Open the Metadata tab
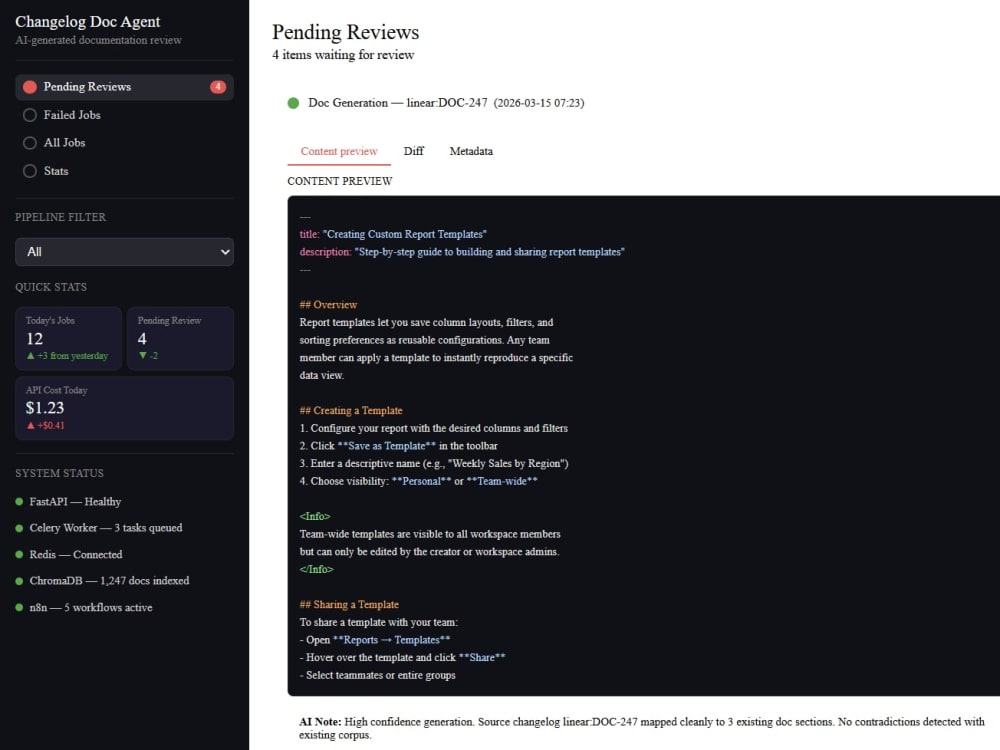 coord(471,151)
